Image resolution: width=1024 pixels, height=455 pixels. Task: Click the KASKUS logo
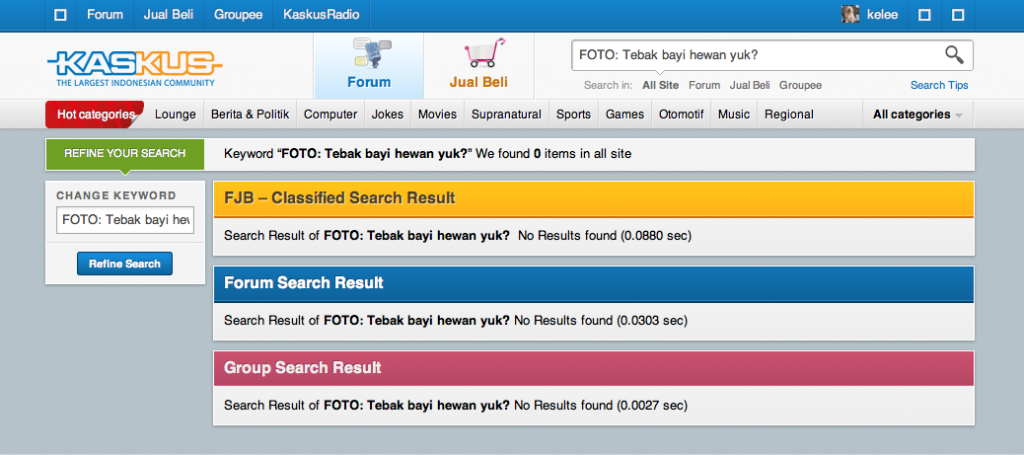pos(135,64)
